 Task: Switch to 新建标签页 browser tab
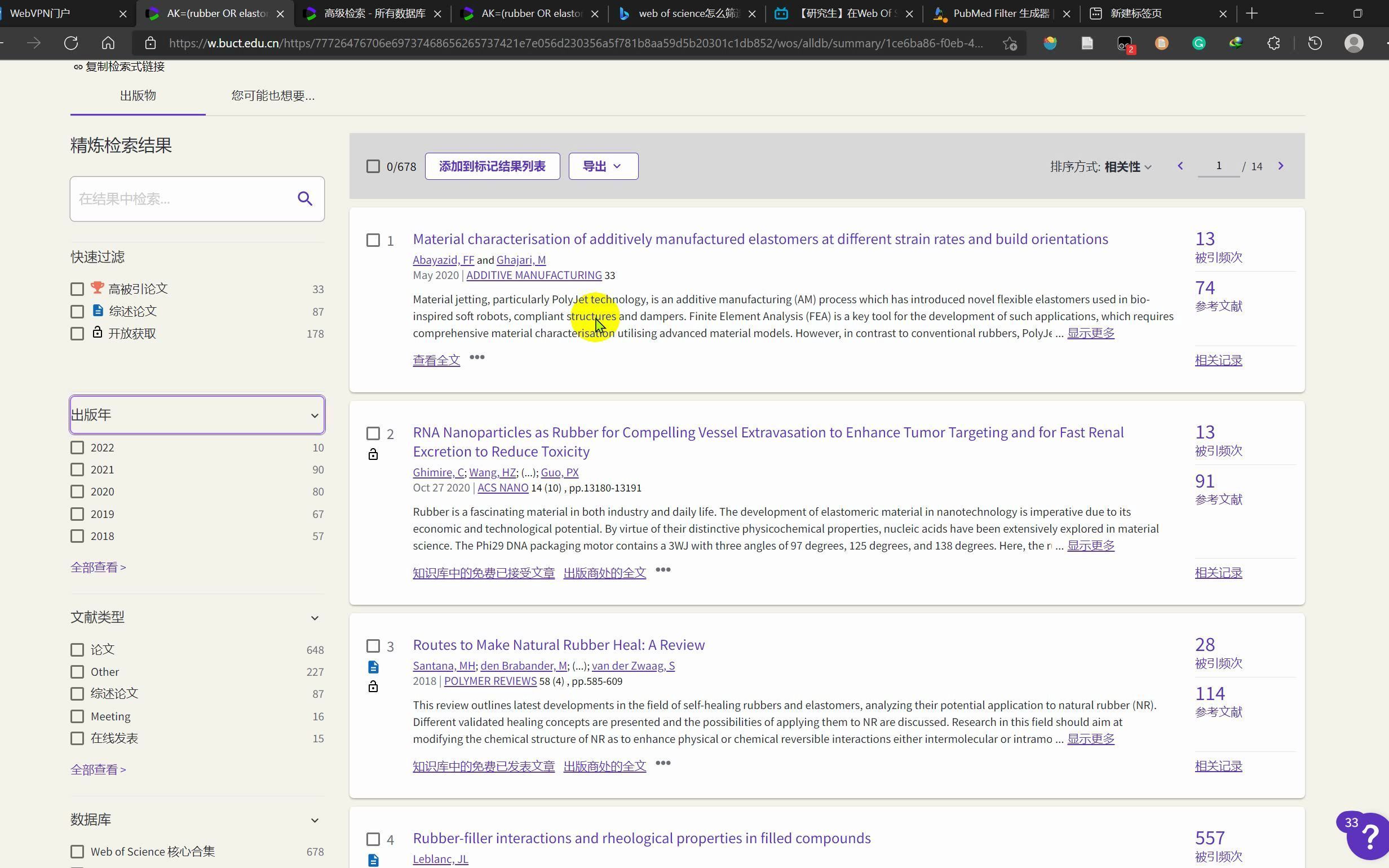coord(1158,13)
